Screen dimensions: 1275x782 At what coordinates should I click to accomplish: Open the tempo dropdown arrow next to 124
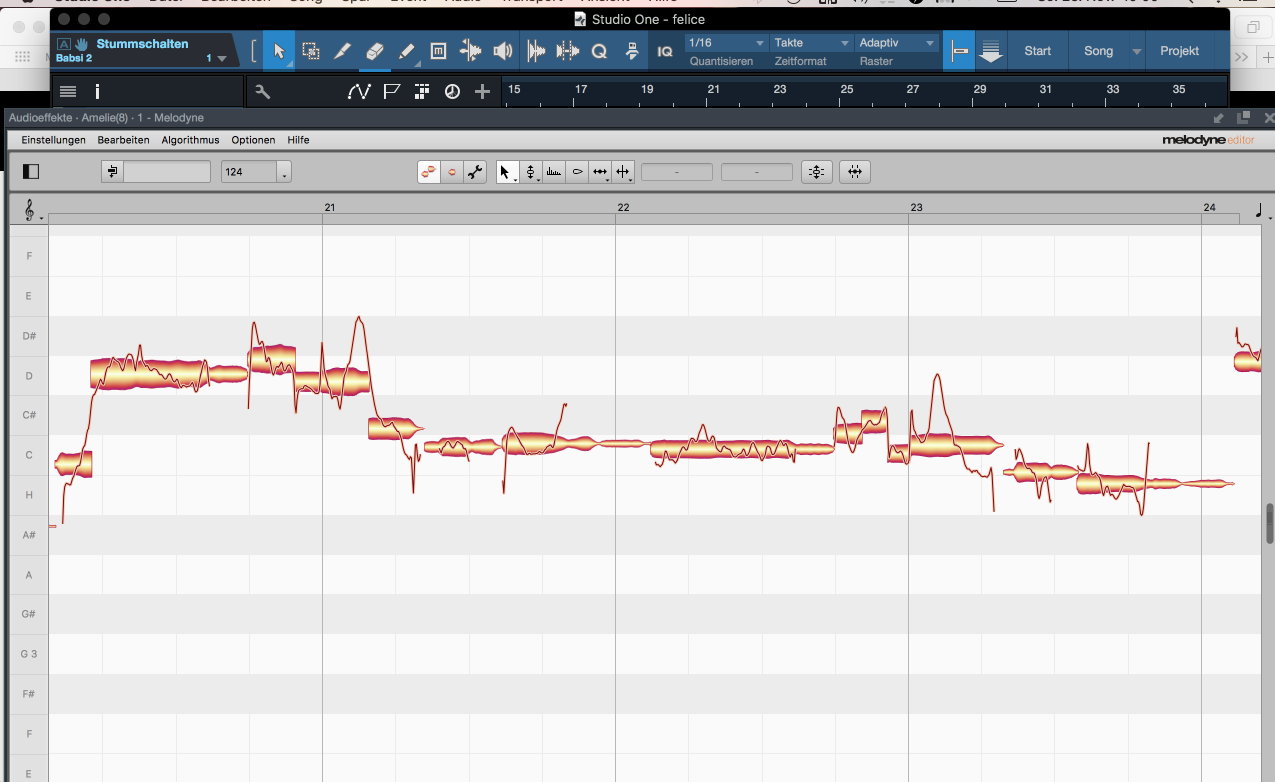(285, 172)
